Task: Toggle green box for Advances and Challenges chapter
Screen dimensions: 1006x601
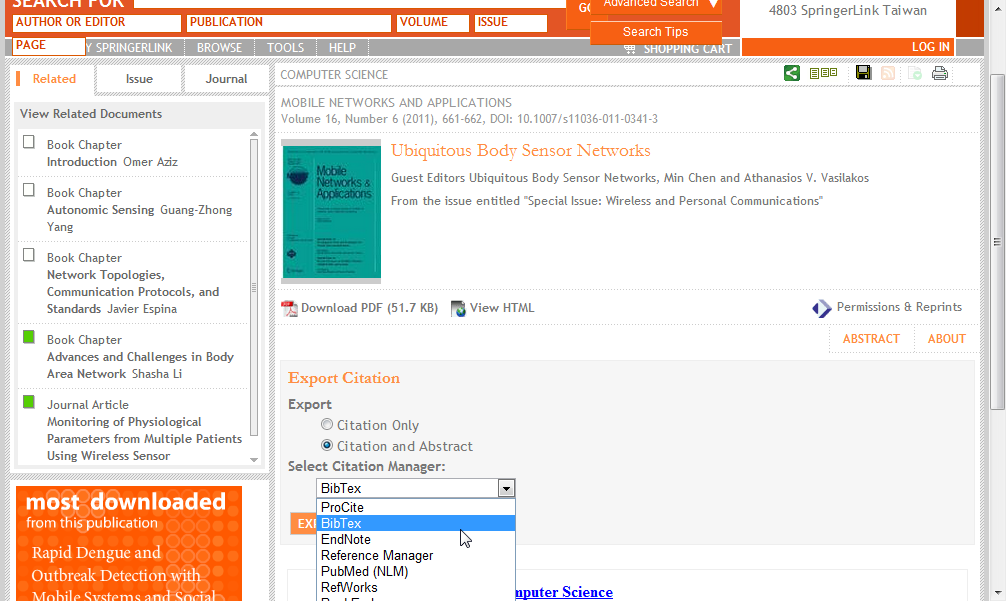Action: [29, 337]
